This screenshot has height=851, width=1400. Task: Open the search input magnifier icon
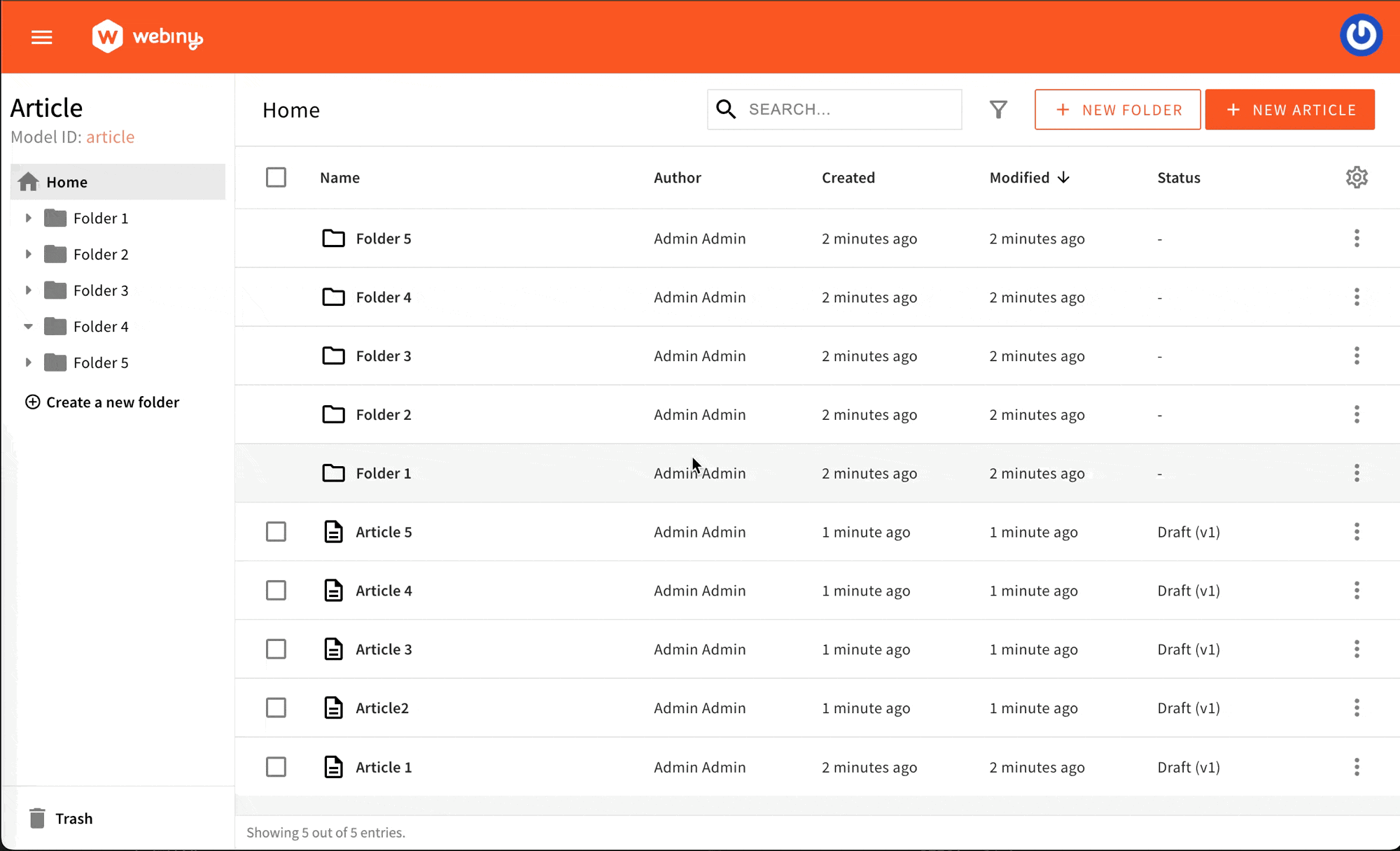coord(726,109)
